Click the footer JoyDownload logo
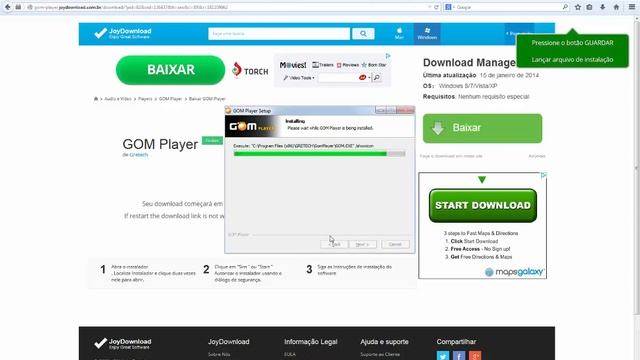 point(123,344)
